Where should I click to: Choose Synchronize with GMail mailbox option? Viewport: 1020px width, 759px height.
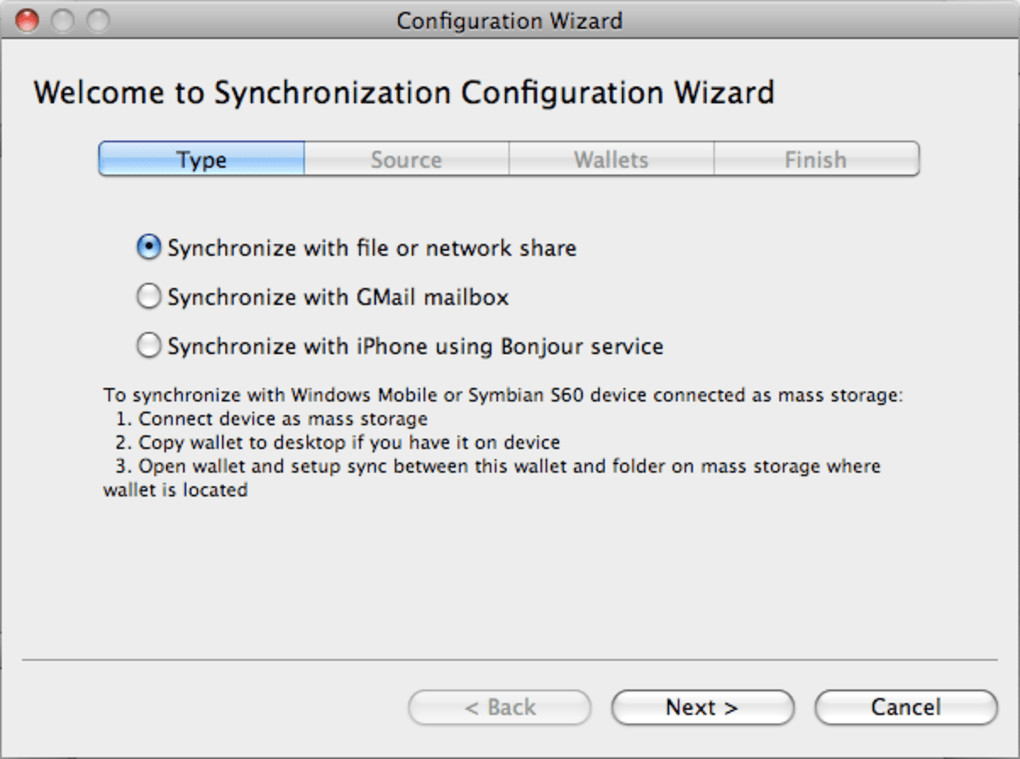coord(149,296)
